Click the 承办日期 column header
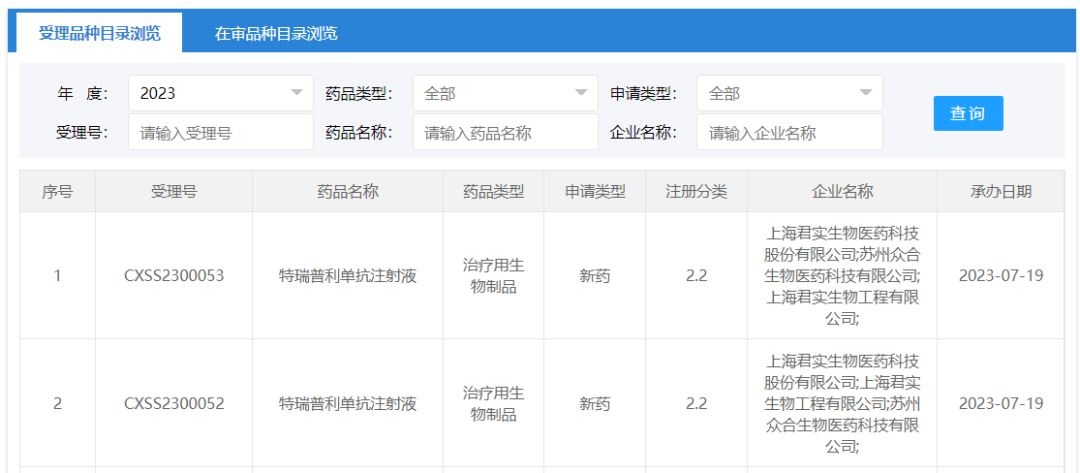Screen dimensions: 1080x473 [1000, 191]
